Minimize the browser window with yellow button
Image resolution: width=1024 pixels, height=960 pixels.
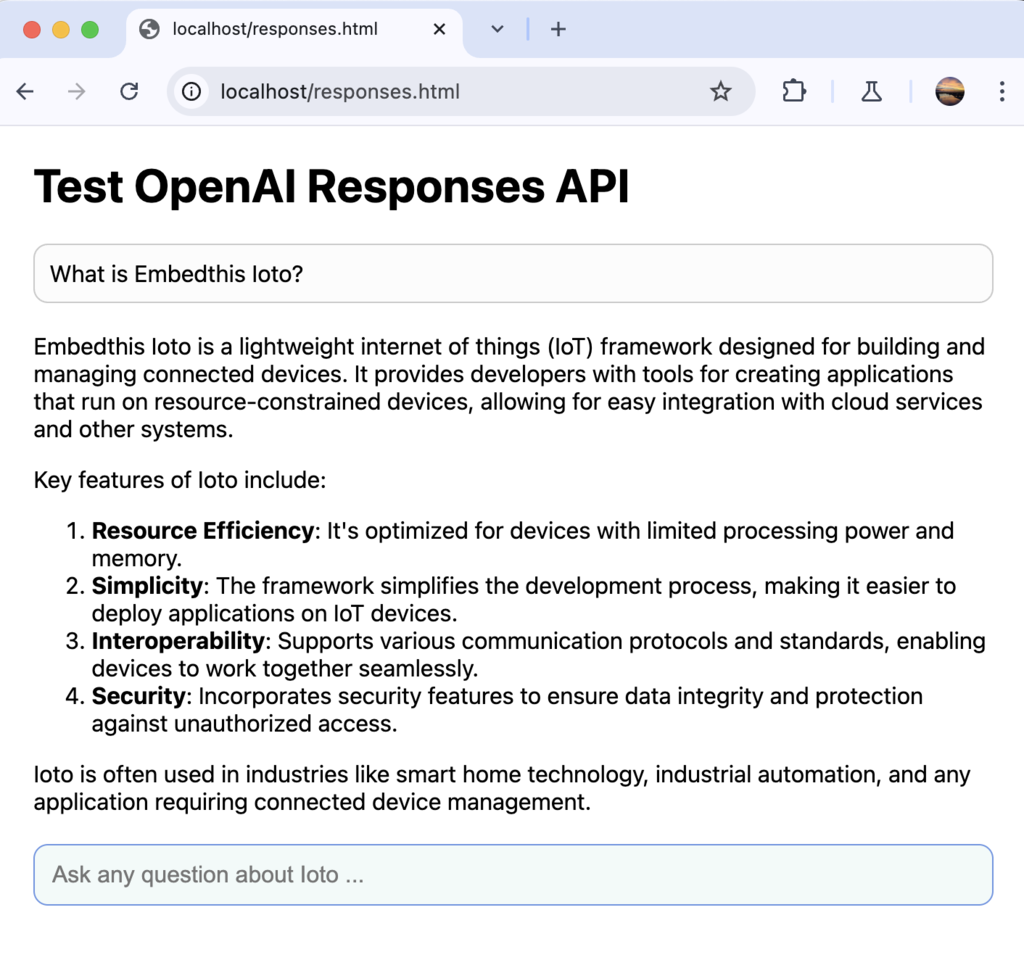(60, 29)
